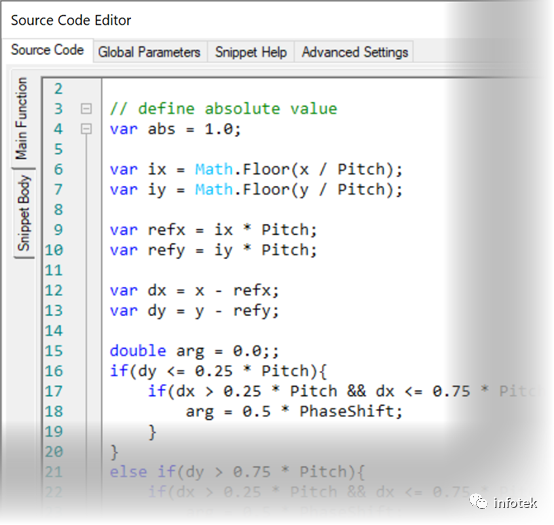This screenshot has height=525, width=554.
Task: Click the 'var dy = y - refy;' line
Action: click(x=194, y=311)
